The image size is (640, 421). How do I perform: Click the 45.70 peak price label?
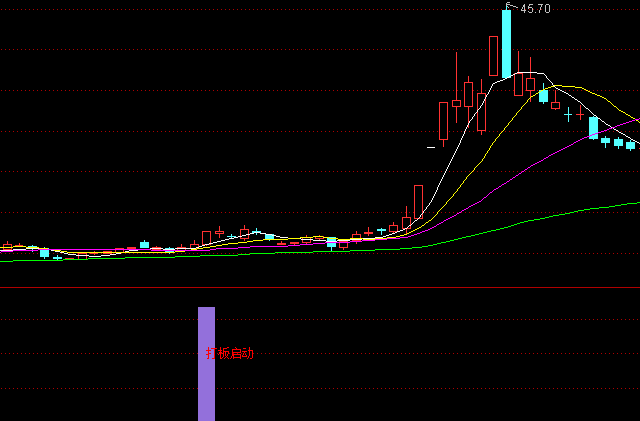point(536,9)
